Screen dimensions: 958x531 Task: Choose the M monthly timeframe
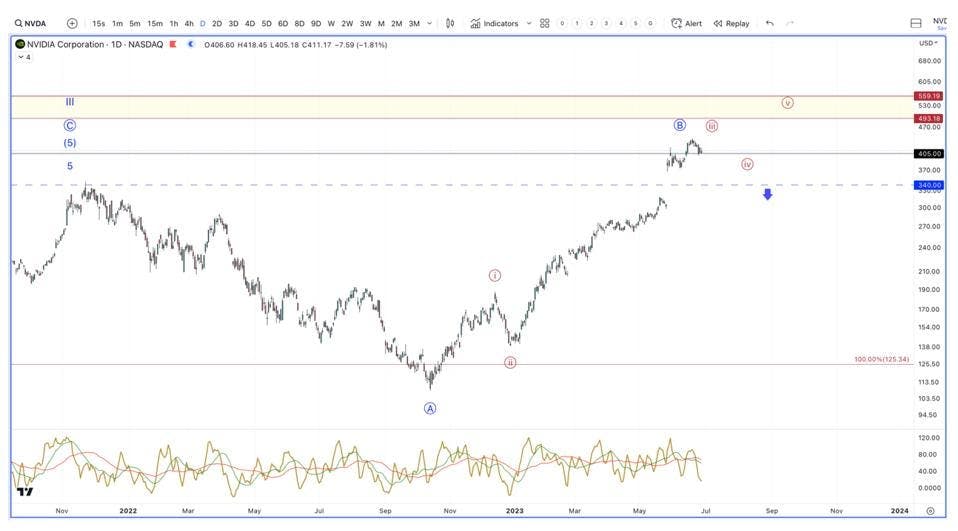pyautogui.click(x=381, y=23)
